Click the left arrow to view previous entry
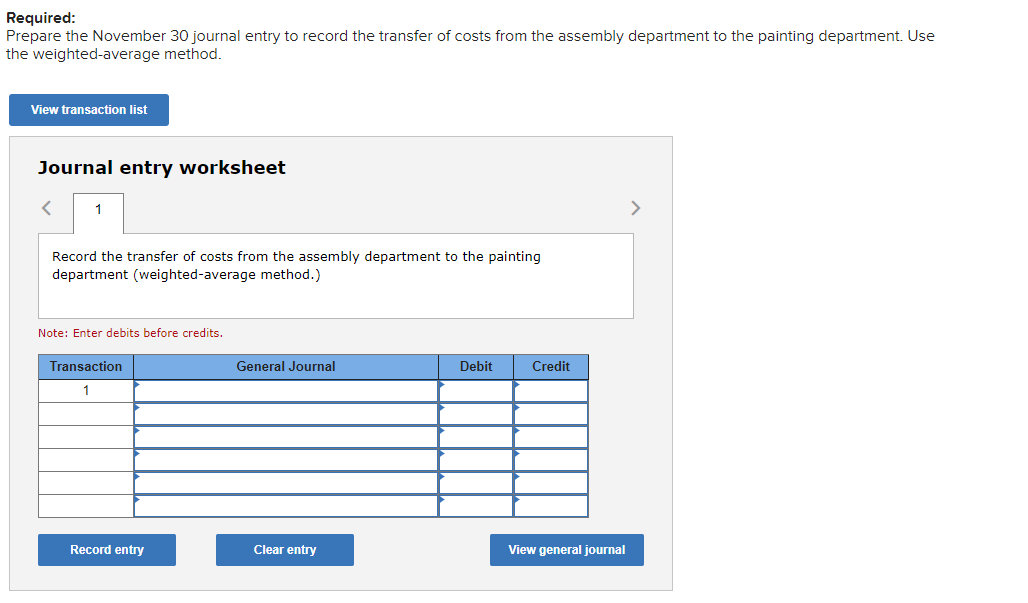Viewport: 1028px width, 603px height. coord(45,208)
